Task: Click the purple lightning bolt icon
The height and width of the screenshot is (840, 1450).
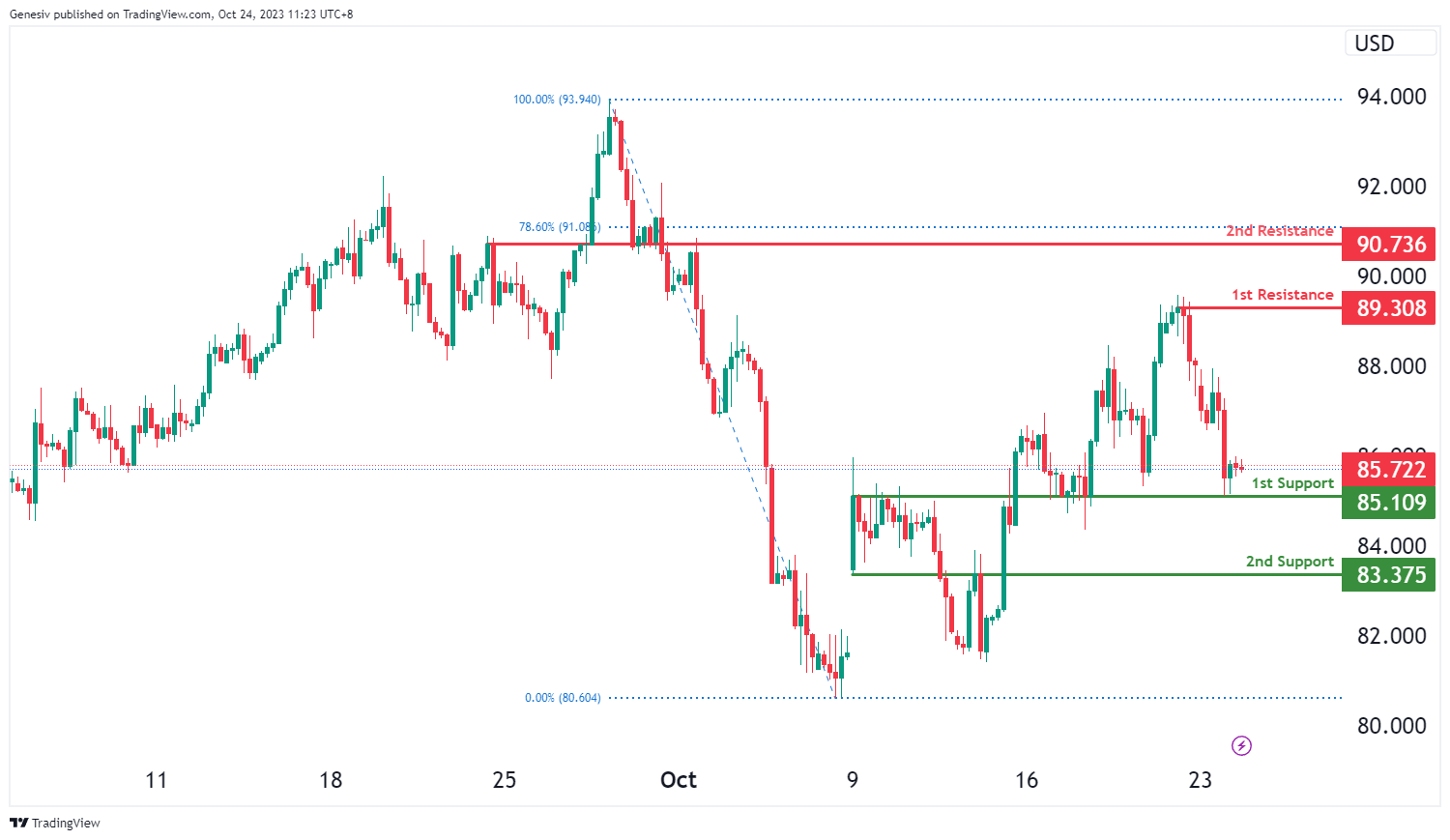Action: [x=1242, y=745]
